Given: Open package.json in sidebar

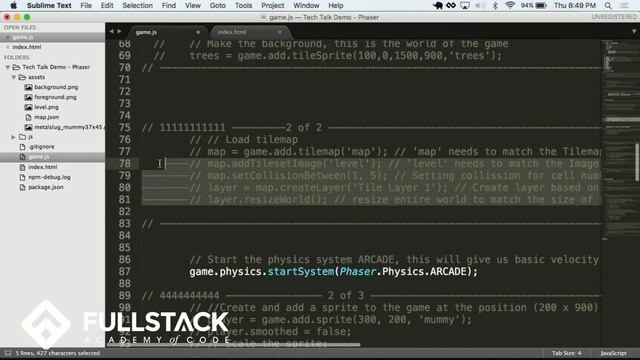Looking at the screenshot, I should coord(46,187).
